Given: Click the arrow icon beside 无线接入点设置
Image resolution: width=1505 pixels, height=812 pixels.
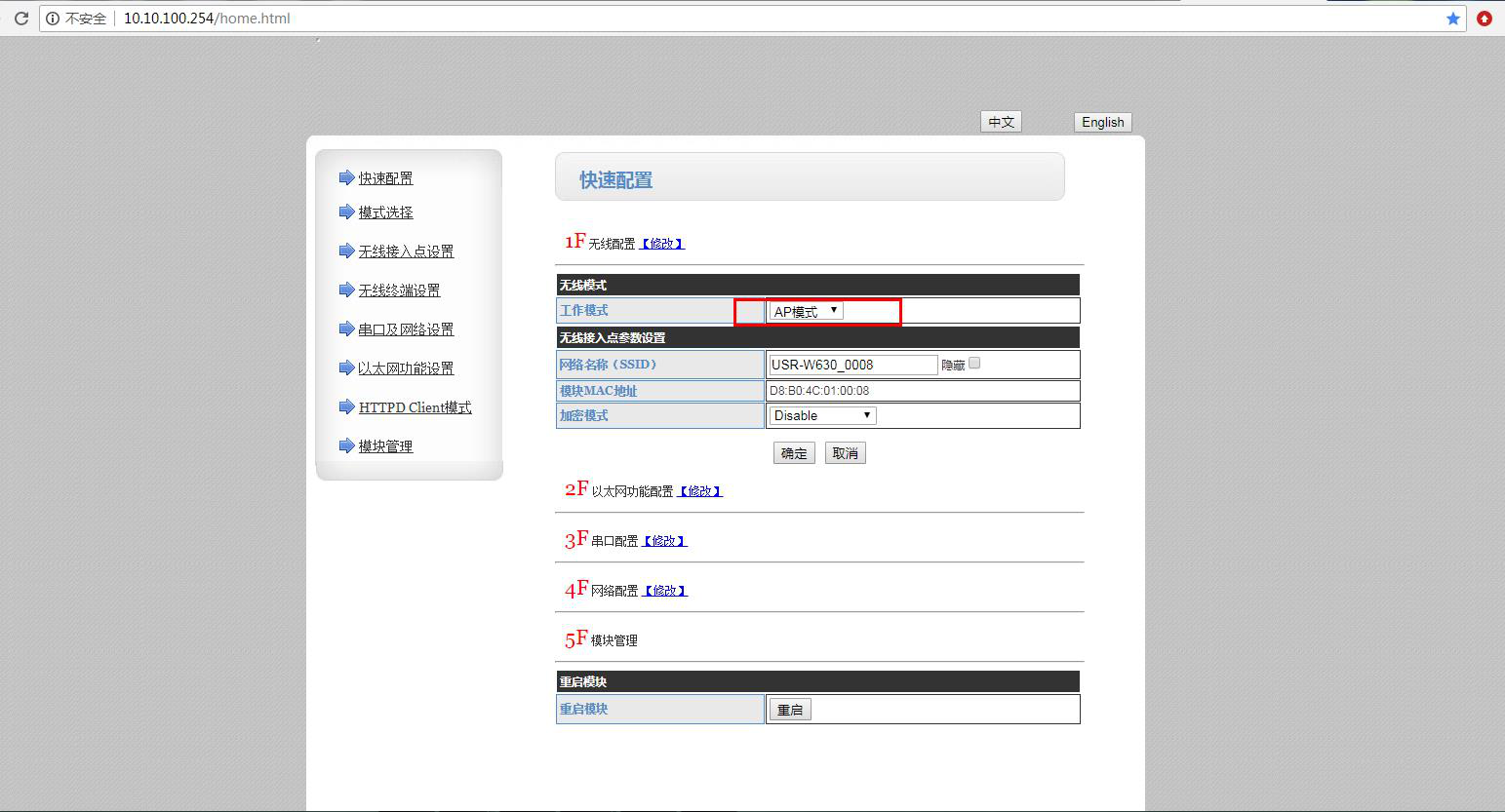Looking at the screenshot, I should tap(345, 251).
